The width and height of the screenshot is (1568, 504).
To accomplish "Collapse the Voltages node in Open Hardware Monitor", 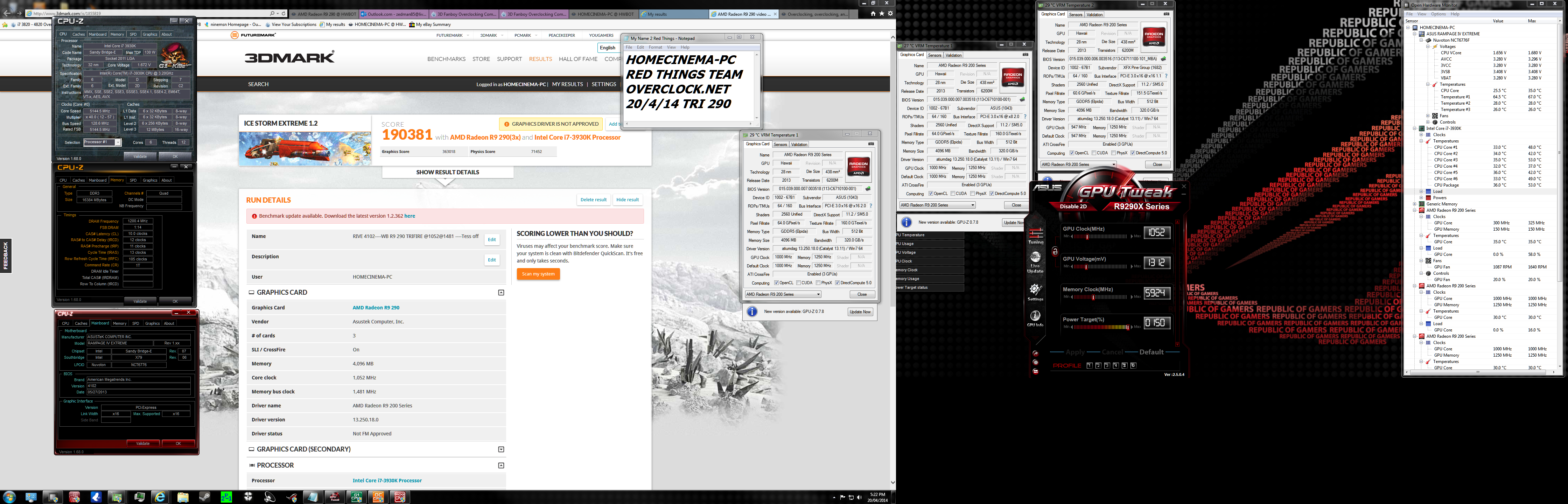I will 1428,46.
